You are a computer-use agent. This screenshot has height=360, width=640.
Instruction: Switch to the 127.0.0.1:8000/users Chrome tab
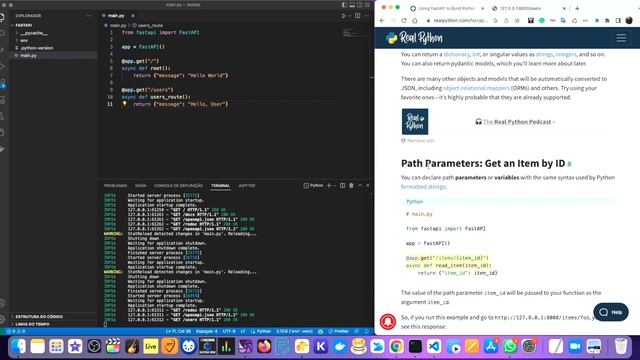tap(529, 8)
